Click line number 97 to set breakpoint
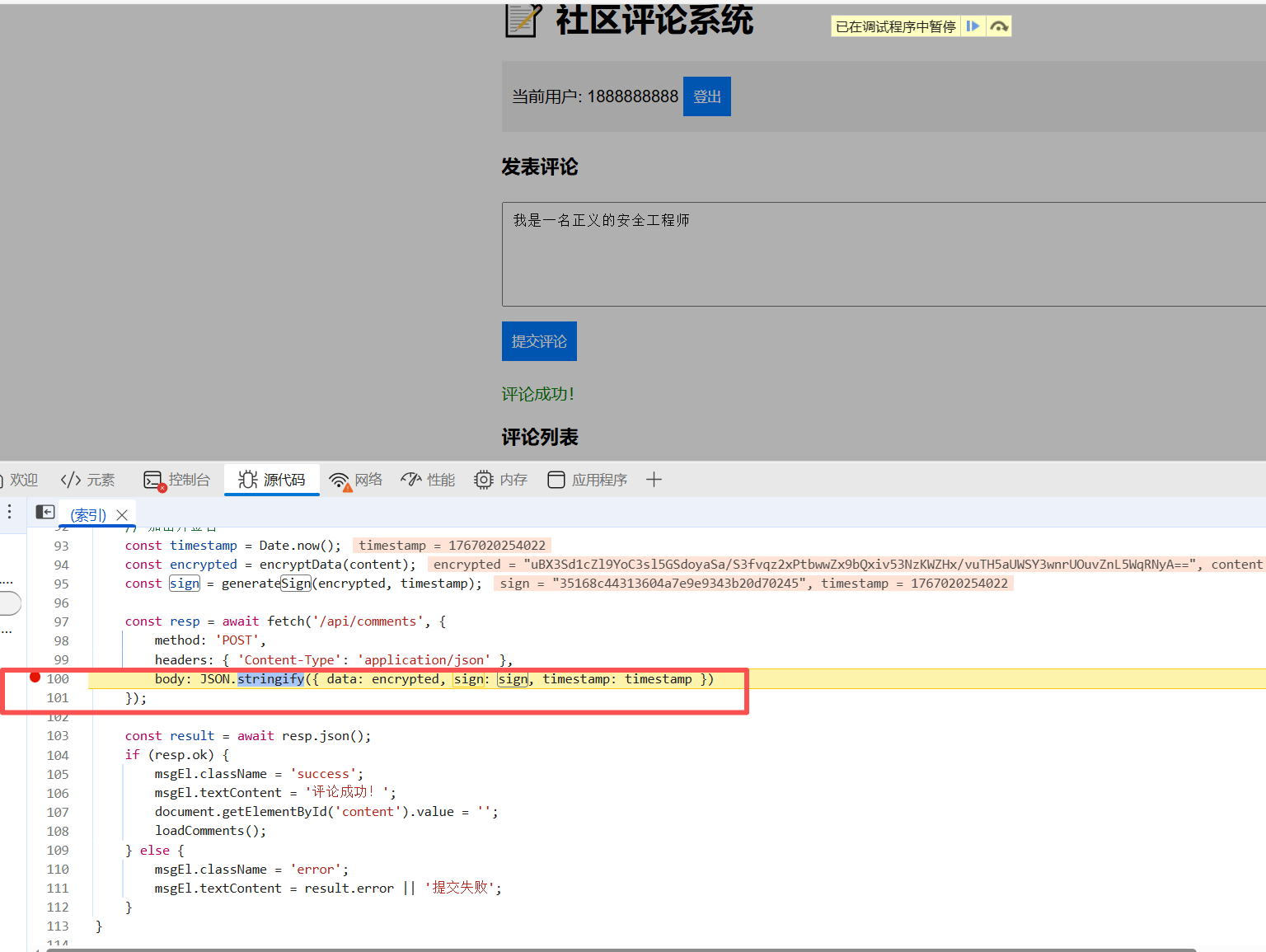 click(x=61, y=621)
